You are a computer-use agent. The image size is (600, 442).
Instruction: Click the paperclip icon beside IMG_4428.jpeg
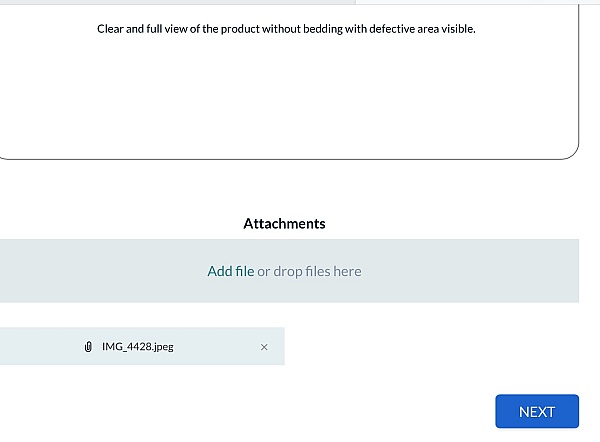pyautogui.click(x=88, y=347)
